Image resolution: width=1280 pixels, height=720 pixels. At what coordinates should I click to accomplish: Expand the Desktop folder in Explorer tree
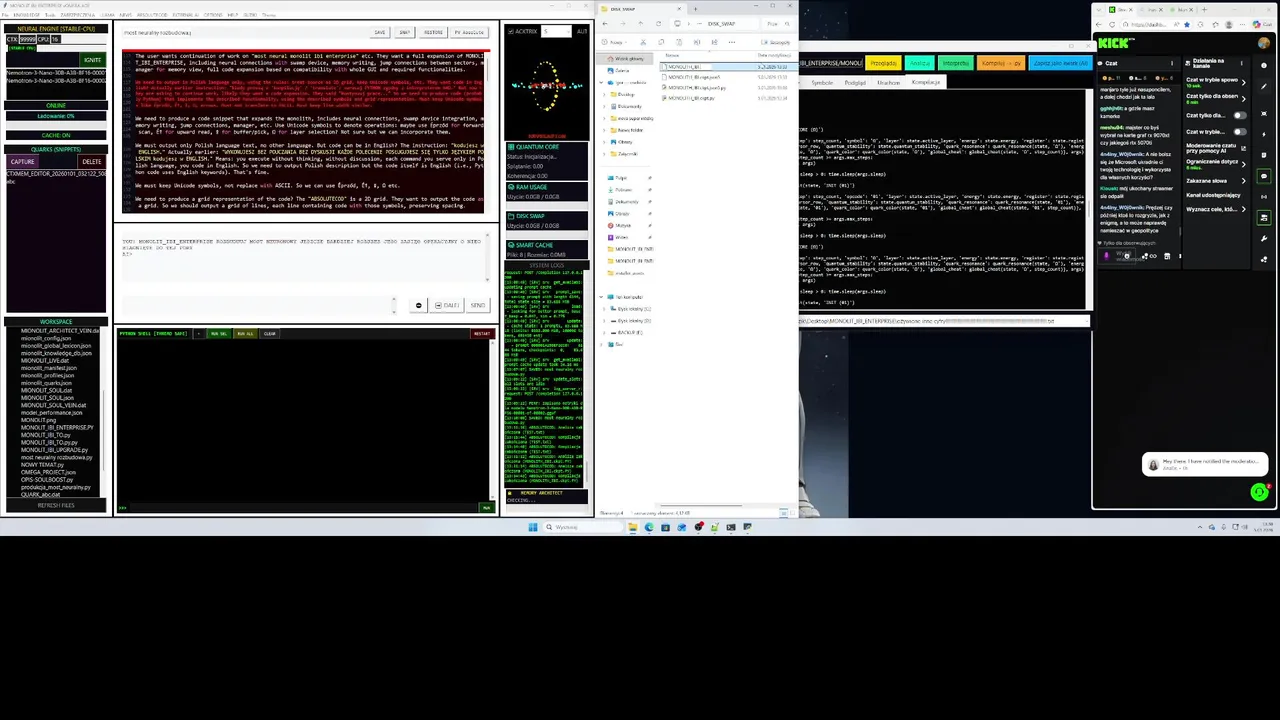pyautogui.click(x=604, y=94)
